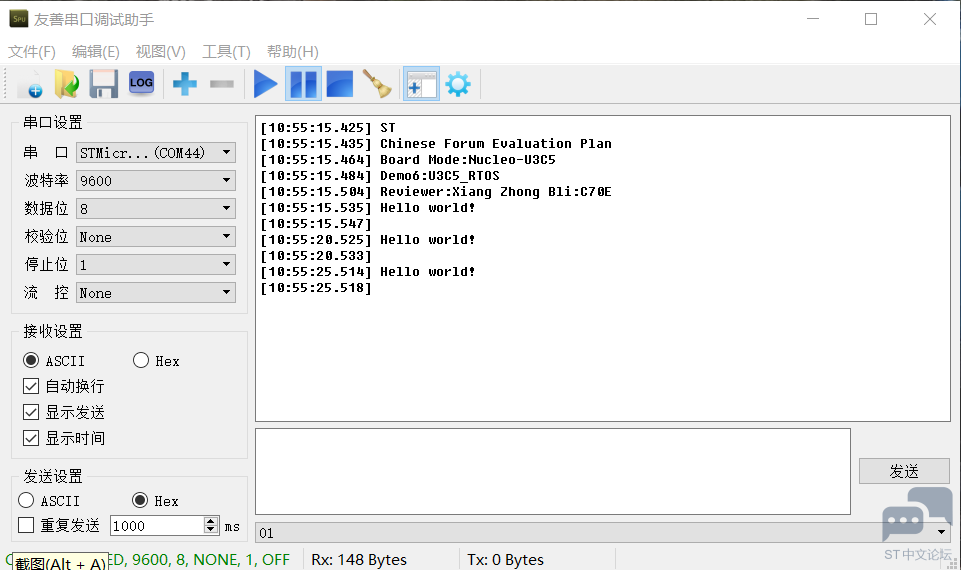The height and width of the screenshot is (570, 961).
Task: Toggle the LOG recording icon
Action: (141, 83)
